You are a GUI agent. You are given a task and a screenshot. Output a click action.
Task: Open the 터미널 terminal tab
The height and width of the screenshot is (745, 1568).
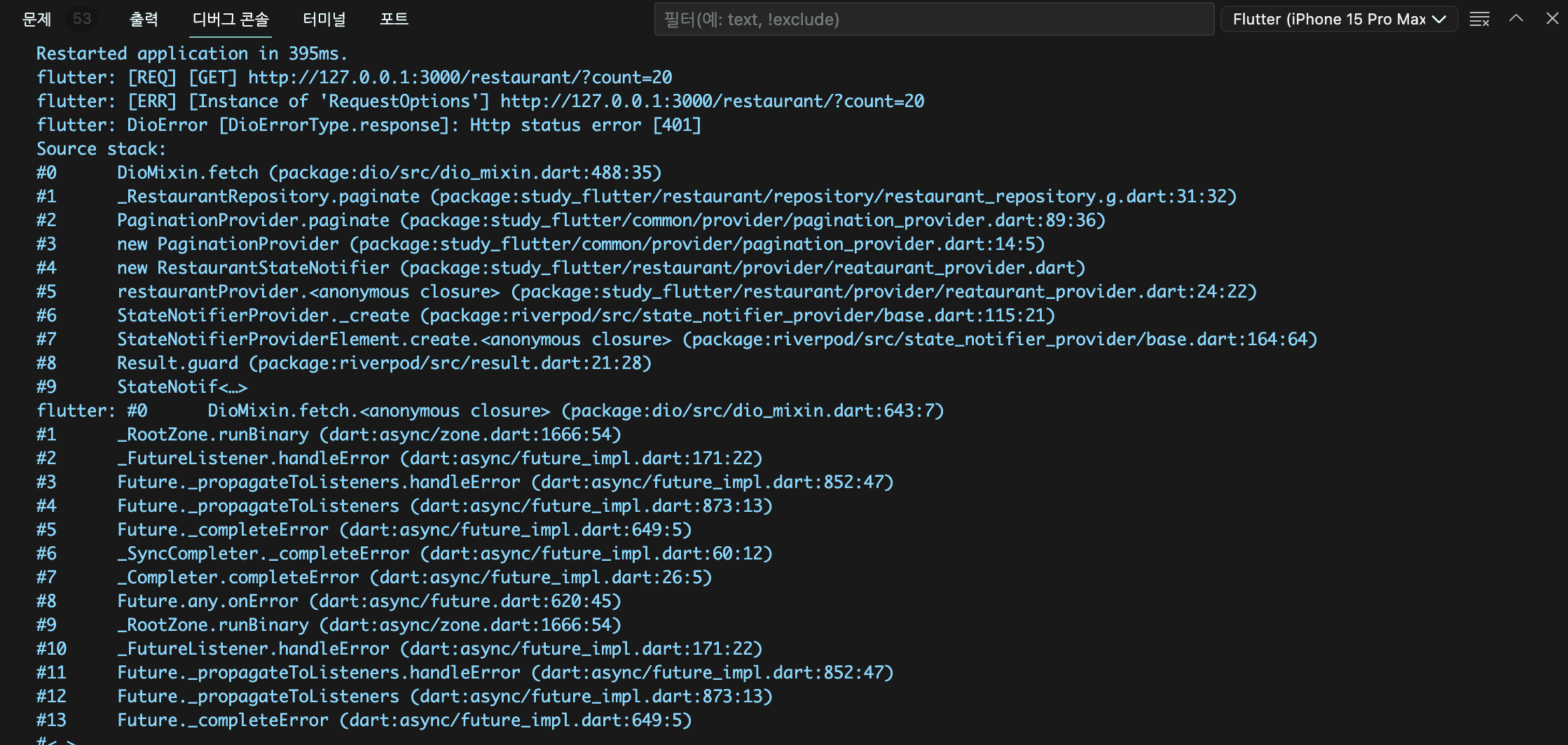pyautogui.click(x=324, y=19)
